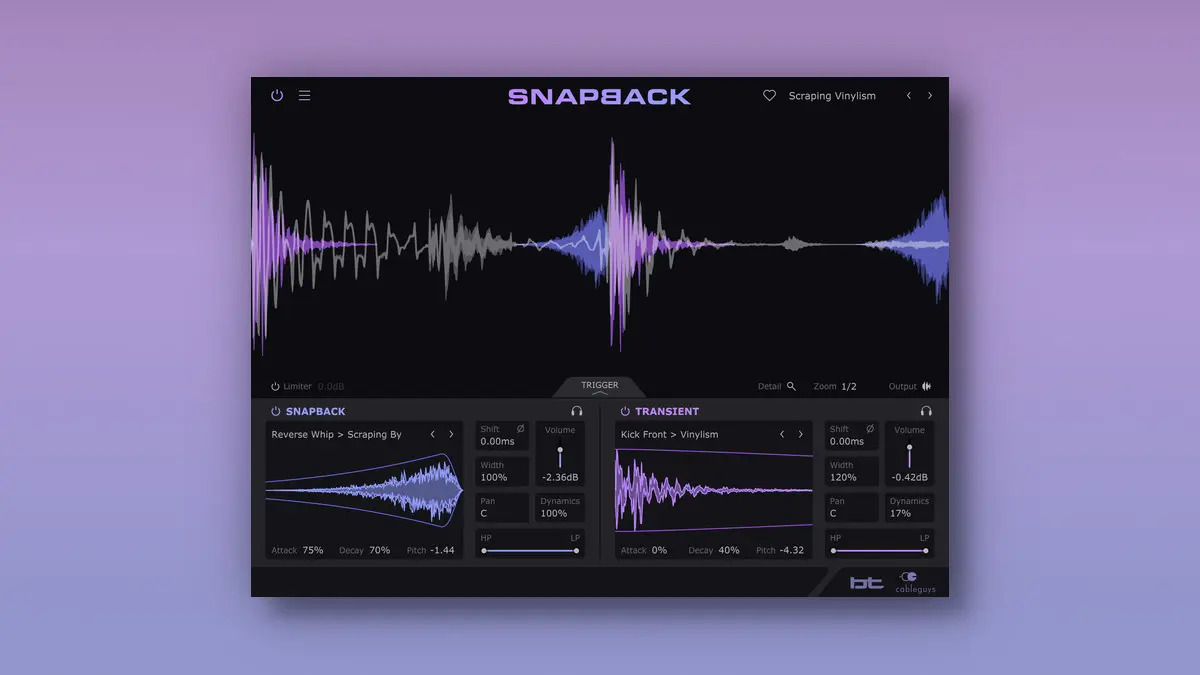Solo Snapback section with headphones icon
This screenshot has height=675, width=1200.
click(x=577, y=411)
